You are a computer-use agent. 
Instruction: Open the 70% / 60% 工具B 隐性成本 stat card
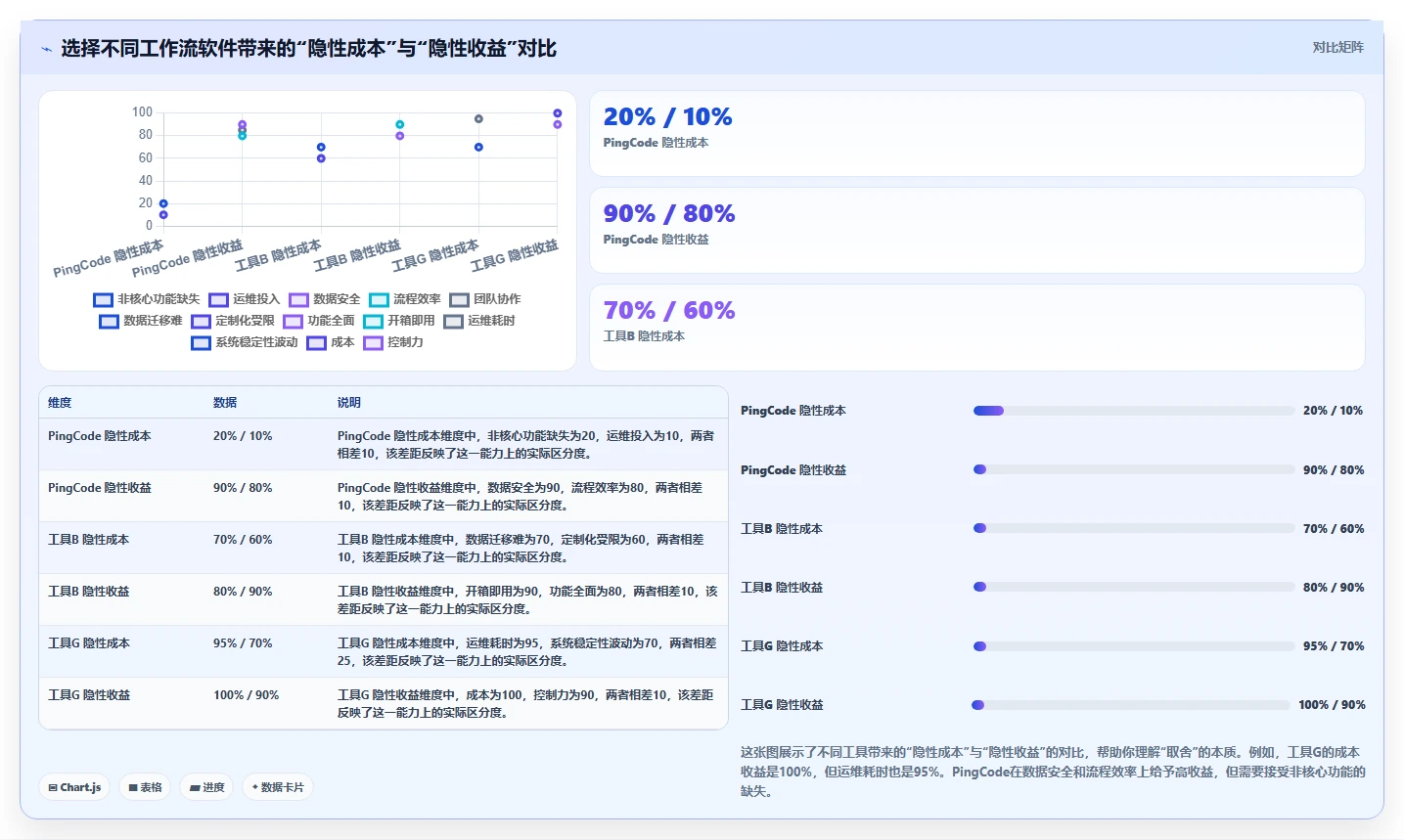click(x=976, y=328)
